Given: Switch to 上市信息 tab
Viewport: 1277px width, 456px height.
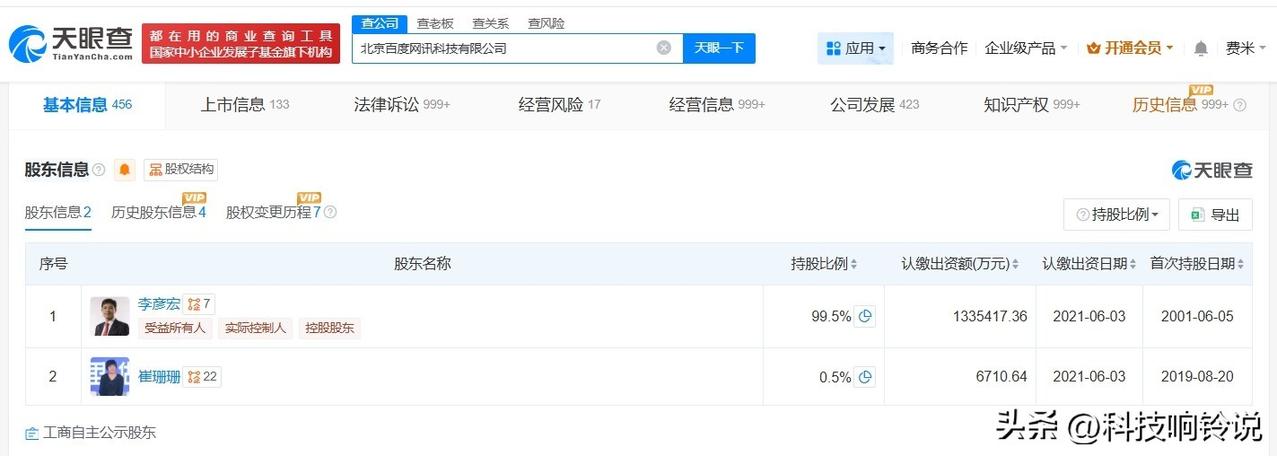Looking at the screenshot, I should click(245, 104).
